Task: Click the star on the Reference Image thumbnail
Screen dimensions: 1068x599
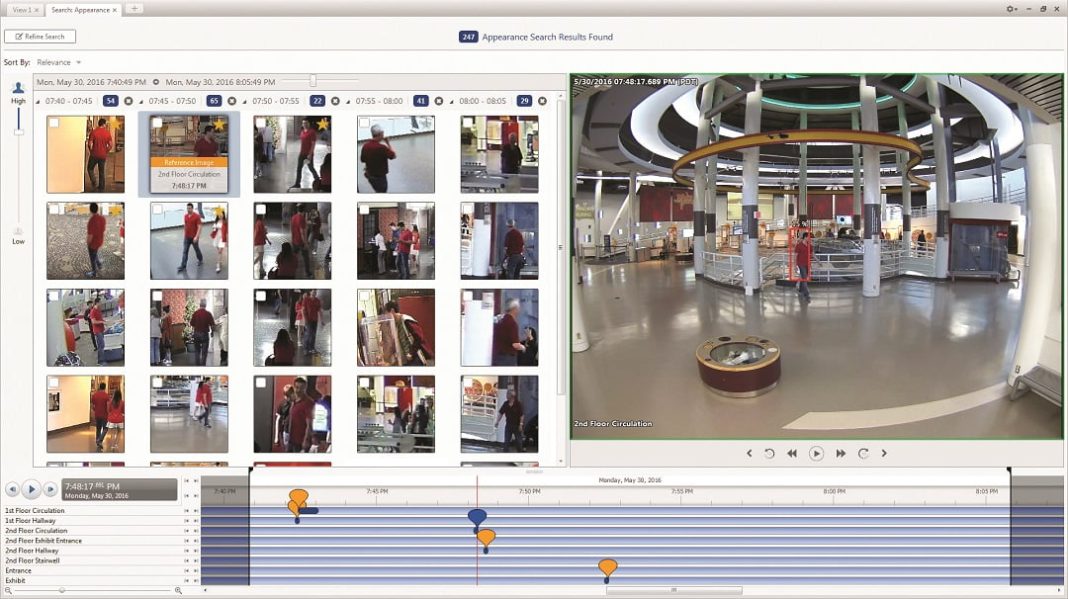Action: 217,123
